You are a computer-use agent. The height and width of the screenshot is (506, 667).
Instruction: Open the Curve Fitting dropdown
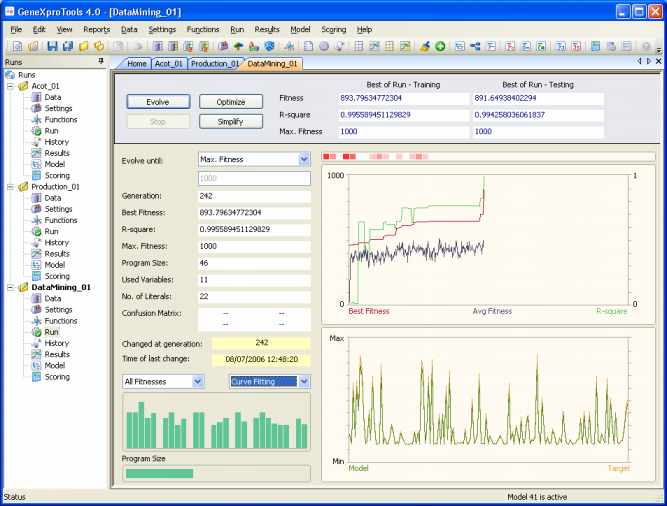click(304, 381)
